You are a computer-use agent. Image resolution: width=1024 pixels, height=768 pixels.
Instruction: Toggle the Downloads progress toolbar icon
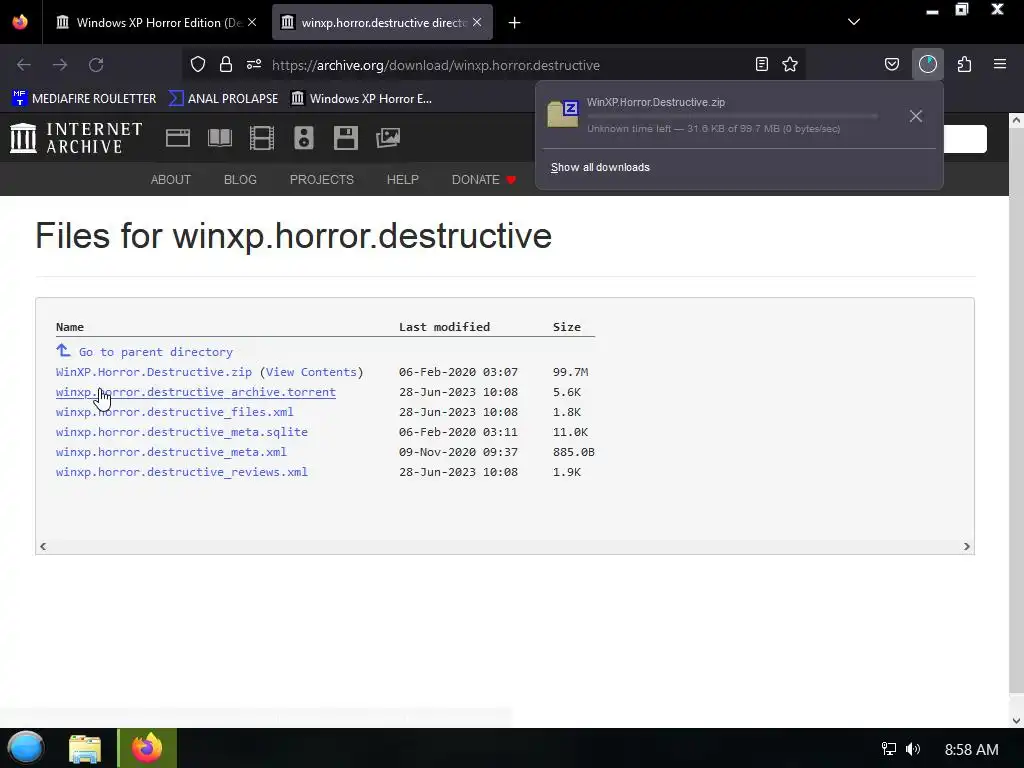tap(928, 64)
